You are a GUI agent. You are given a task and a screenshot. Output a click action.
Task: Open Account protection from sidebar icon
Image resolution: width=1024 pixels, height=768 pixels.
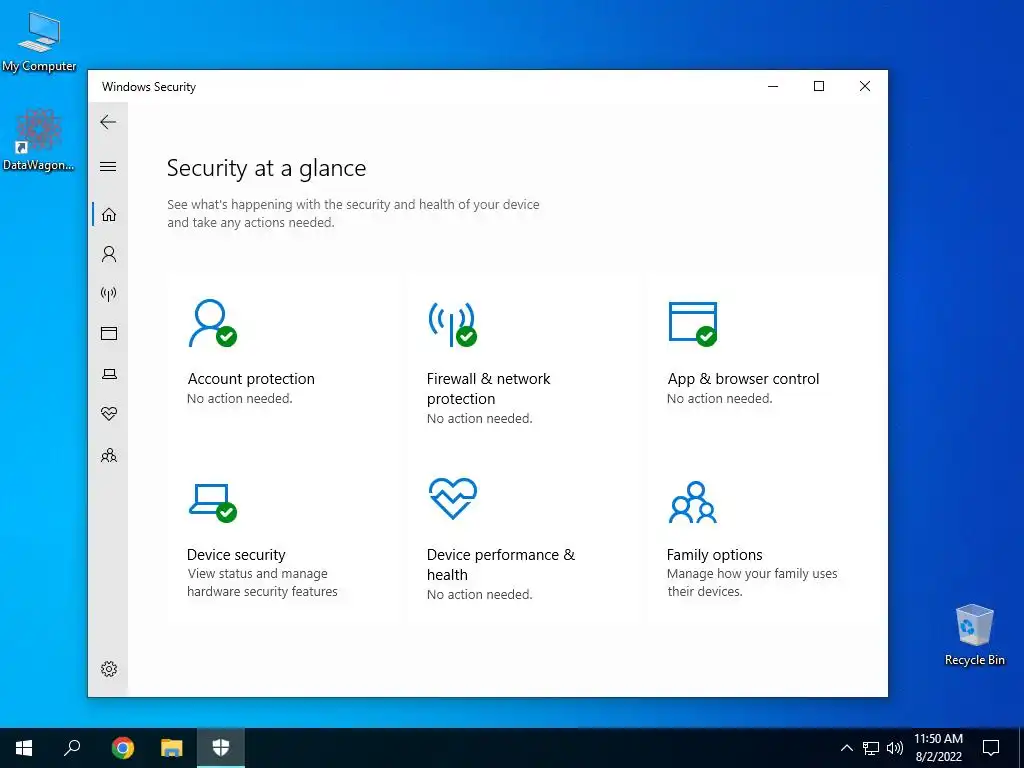(109, 254)
